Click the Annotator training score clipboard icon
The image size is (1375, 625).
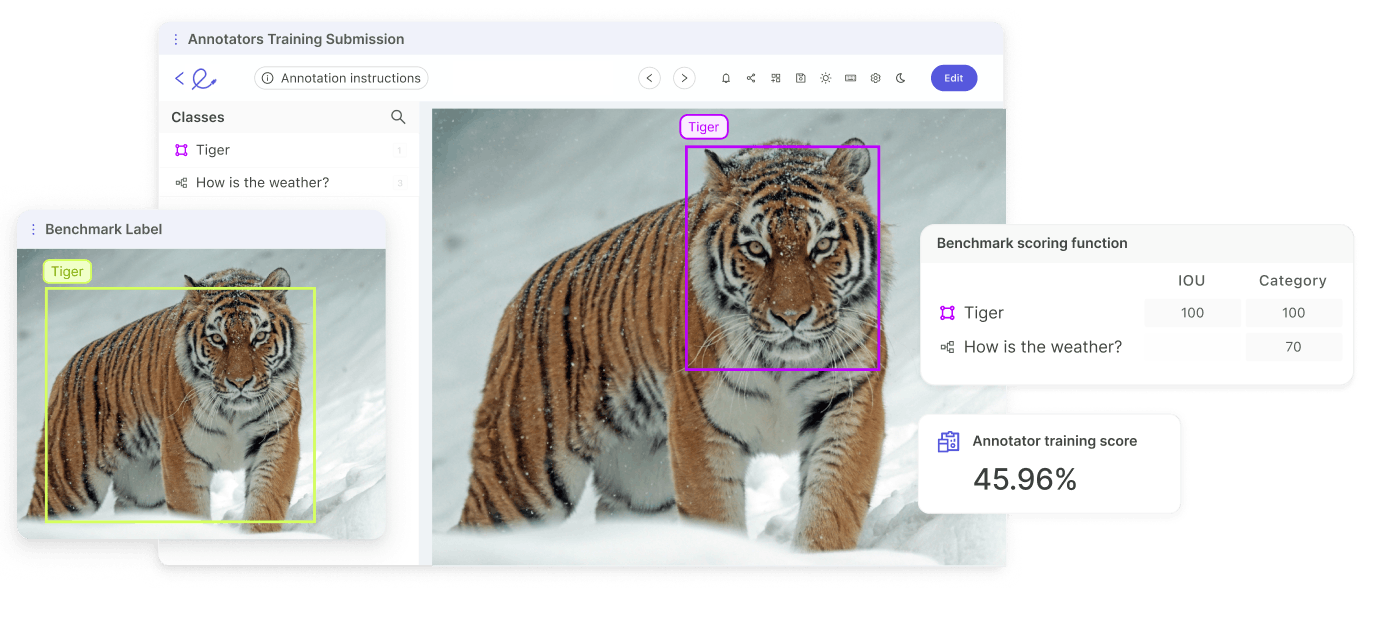pyautogui.click(x=948, y=441)
